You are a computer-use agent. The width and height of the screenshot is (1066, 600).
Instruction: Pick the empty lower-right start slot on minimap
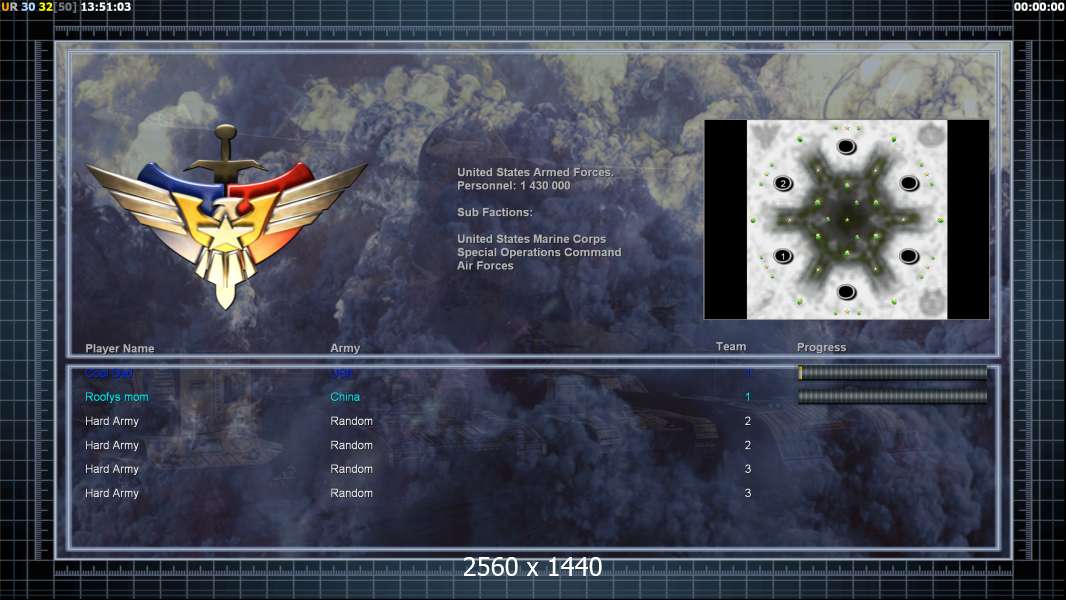click(x=910, y=256)
